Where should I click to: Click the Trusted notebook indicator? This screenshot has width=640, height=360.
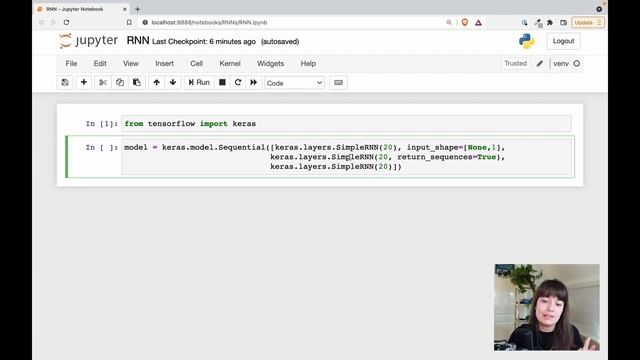pyautogui.click(x=515, y=64)
